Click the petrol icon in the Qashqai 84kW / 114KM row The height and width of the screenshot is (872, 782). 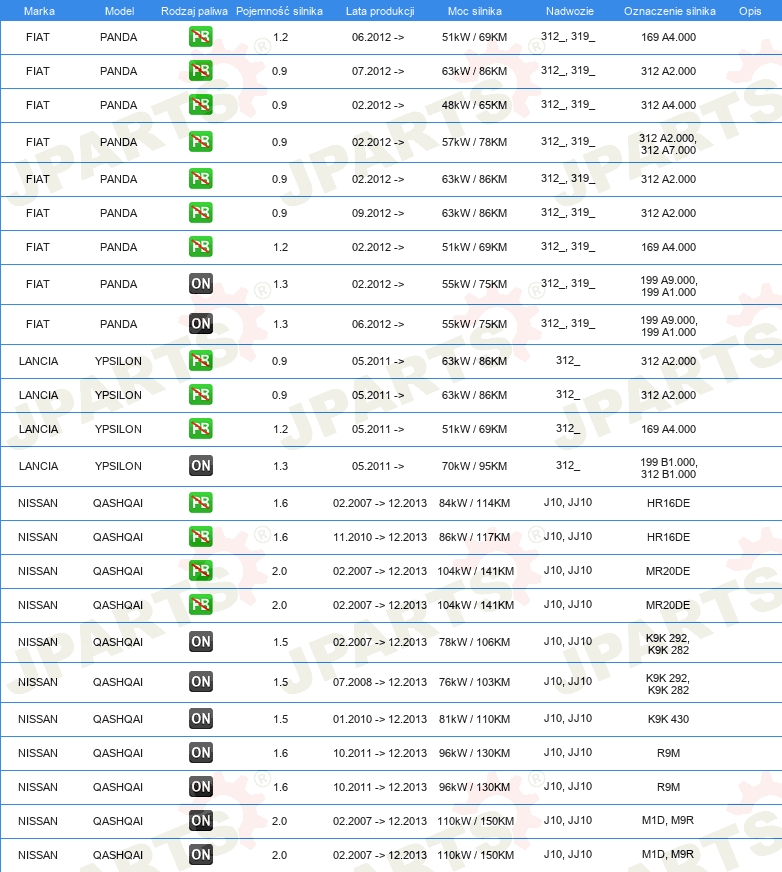click(200, 503)
